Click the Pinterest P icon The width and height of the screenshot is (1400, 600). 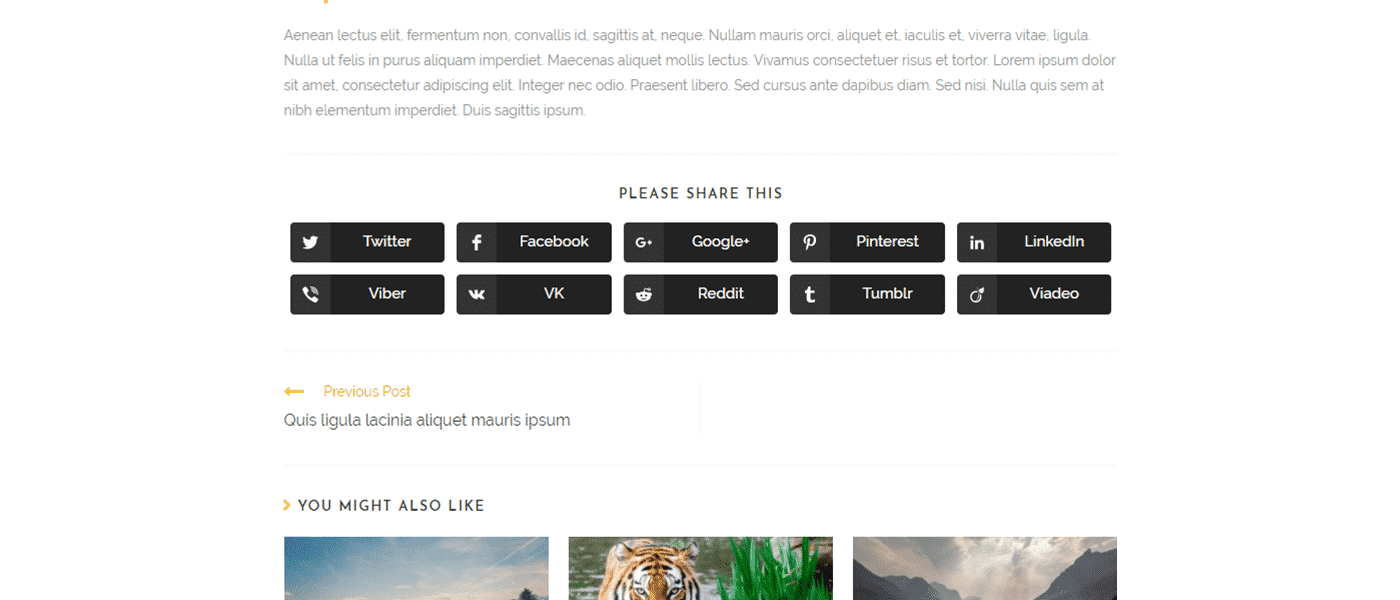(x=810, y=242)
